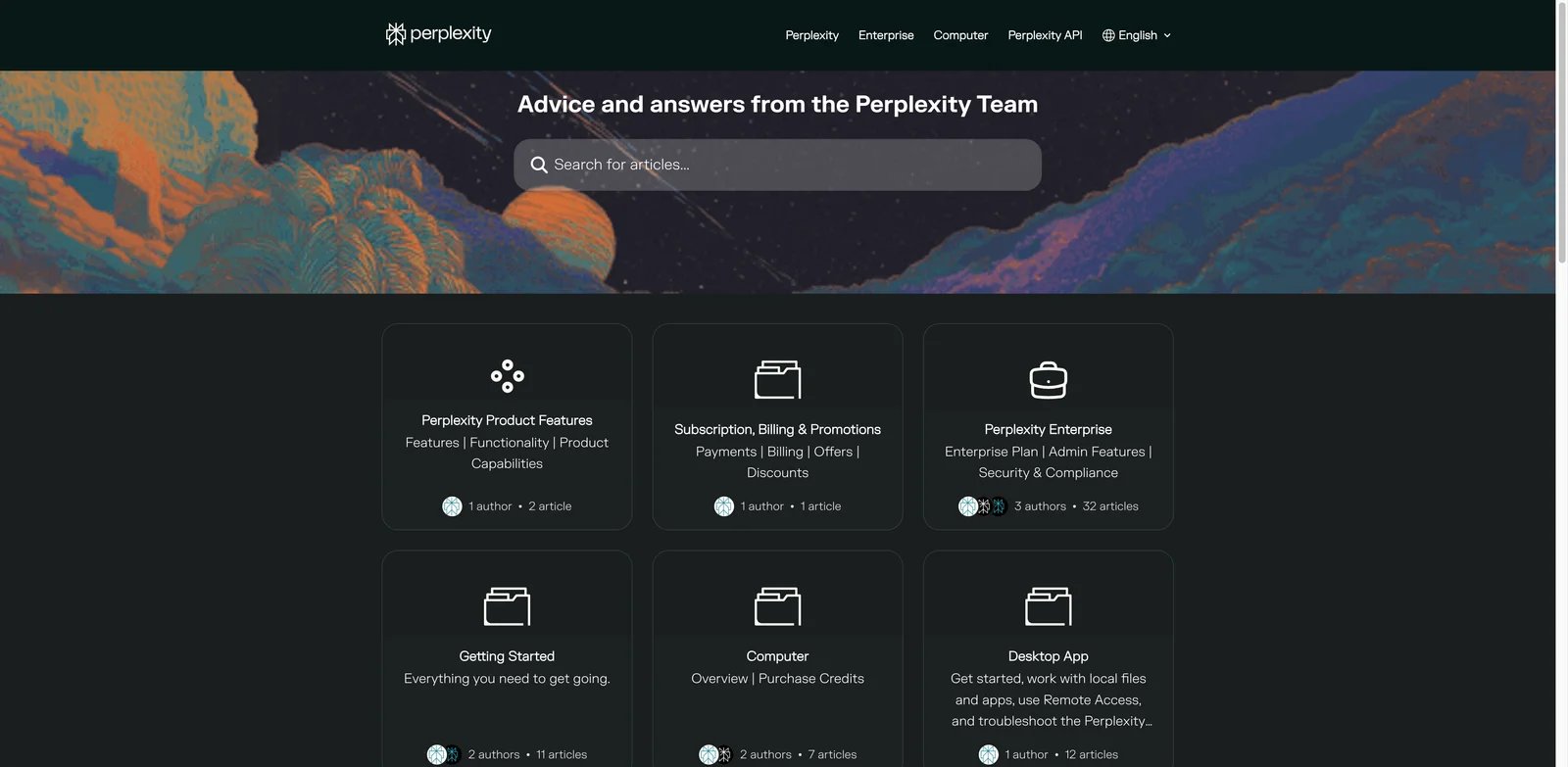Open the Perplexity nav link
Viewport: 1568px width, 767px height.
pyautogui.click(x=811, y=35)
